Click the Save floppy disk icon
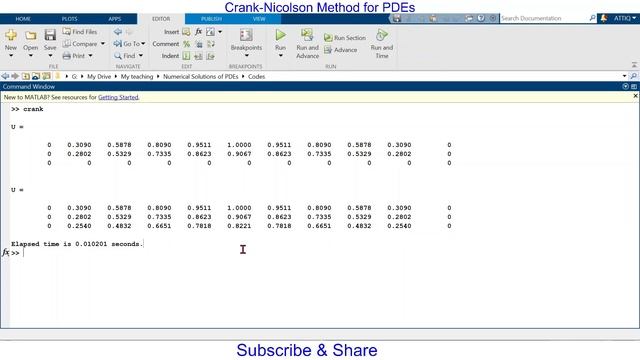The width and height of the screenshot is (640, 360). click(50, 35)
